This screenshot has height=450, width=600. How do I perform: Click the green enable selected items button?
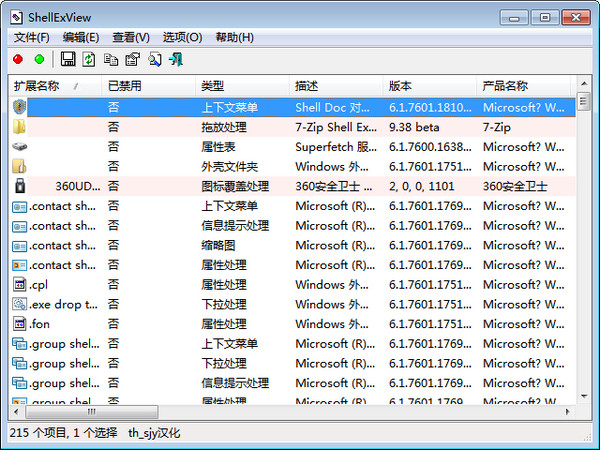point(39,59)
